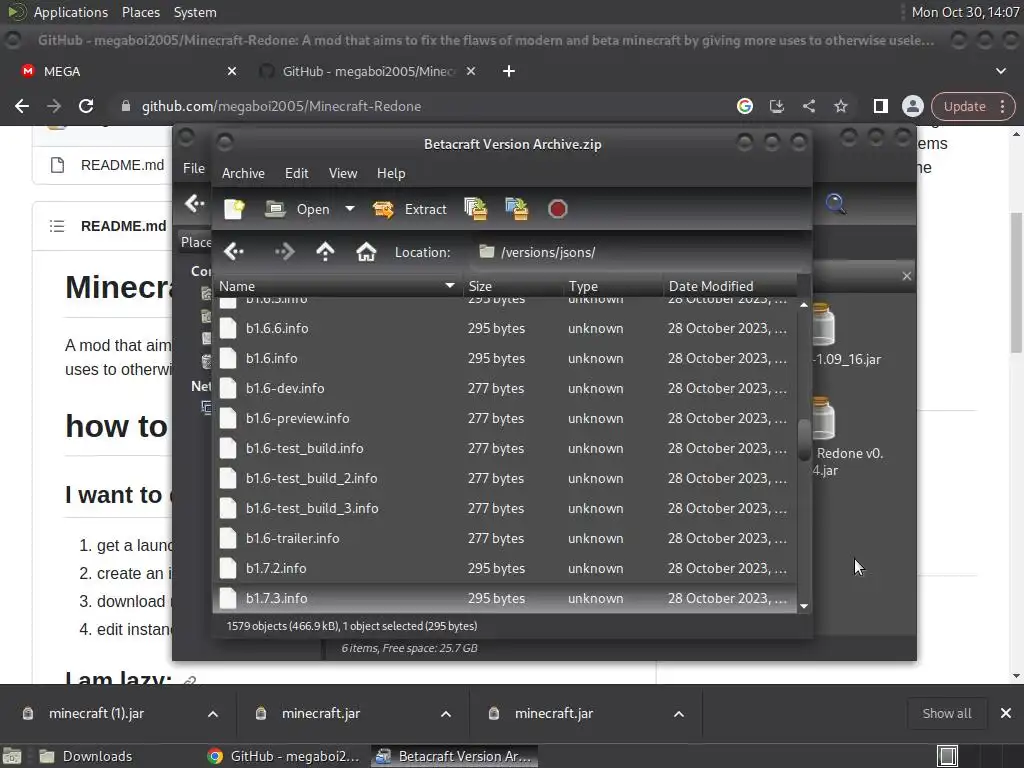Bookmark this page with star icon

840,106
